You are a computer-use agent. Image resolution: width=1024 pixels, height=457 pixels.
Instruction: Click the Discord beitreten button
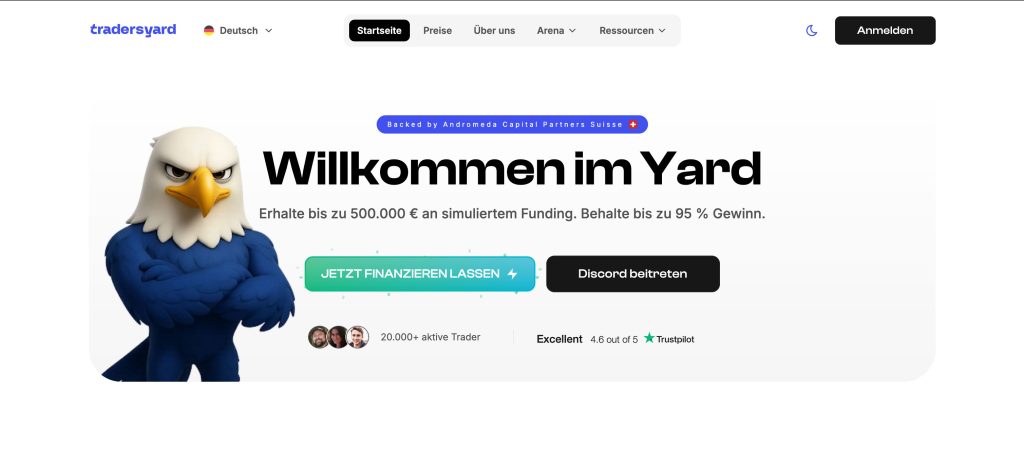coord(633,274)
